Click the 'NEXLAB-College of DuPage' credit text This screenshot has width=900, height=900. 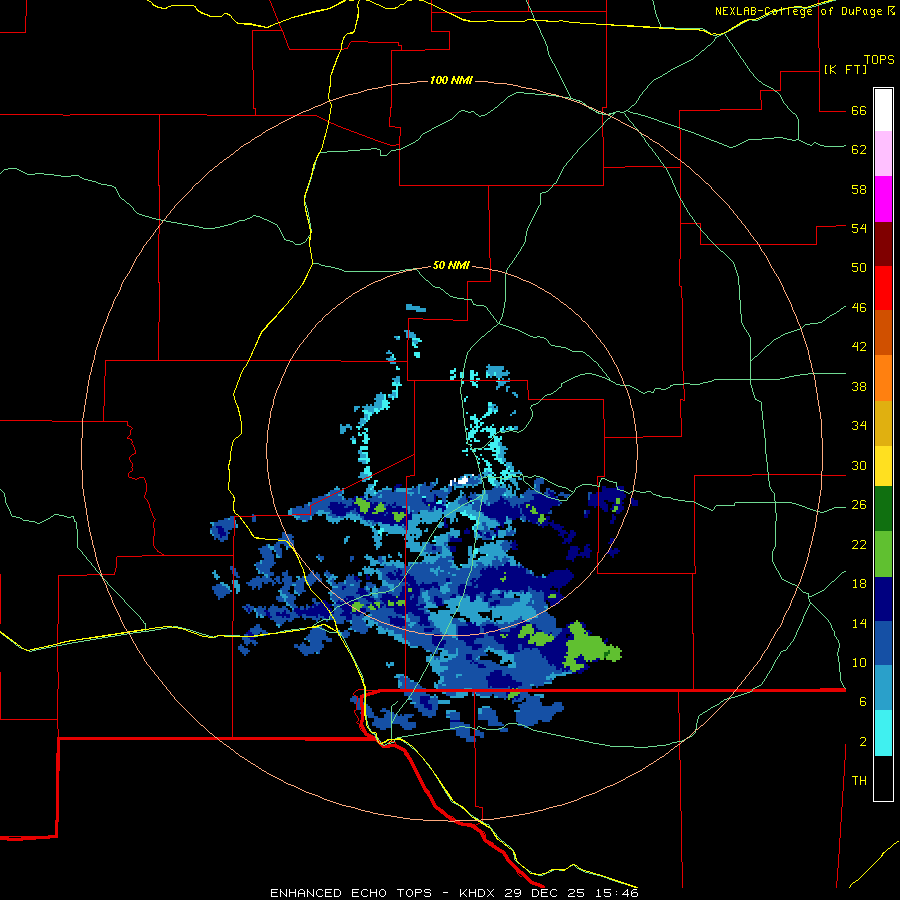pos(798,11)
